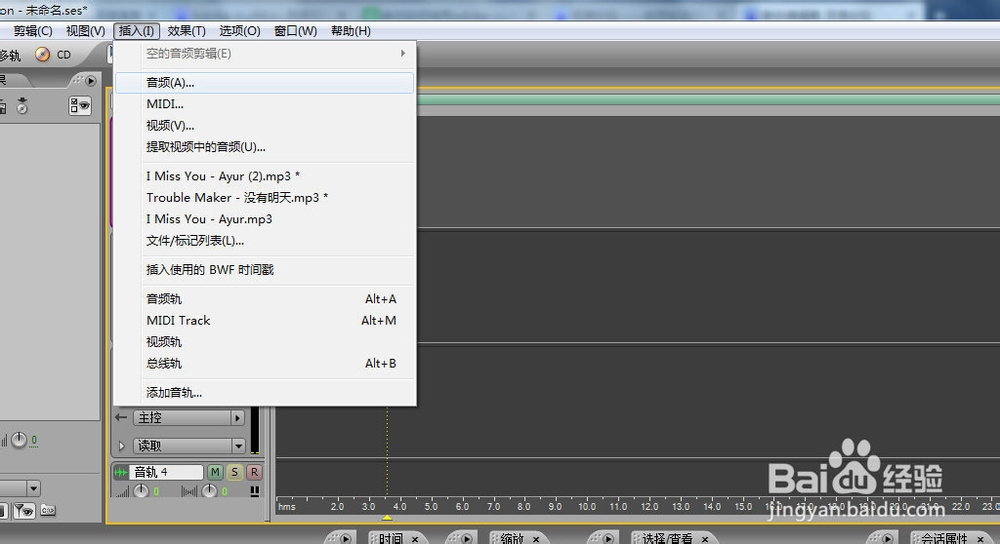This screenshot has height=544, width=1000.
Task: Click the output arrow icon beside 主控
Action: pyautogui.click(x=121, y=418)
